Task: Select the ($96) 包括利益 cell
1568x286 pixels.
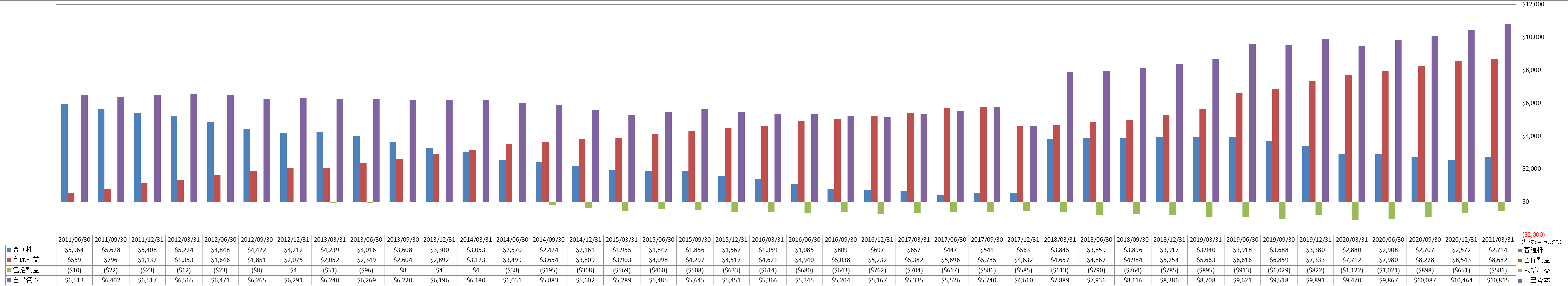Action: pyautogui.click(x=367, y=270)
